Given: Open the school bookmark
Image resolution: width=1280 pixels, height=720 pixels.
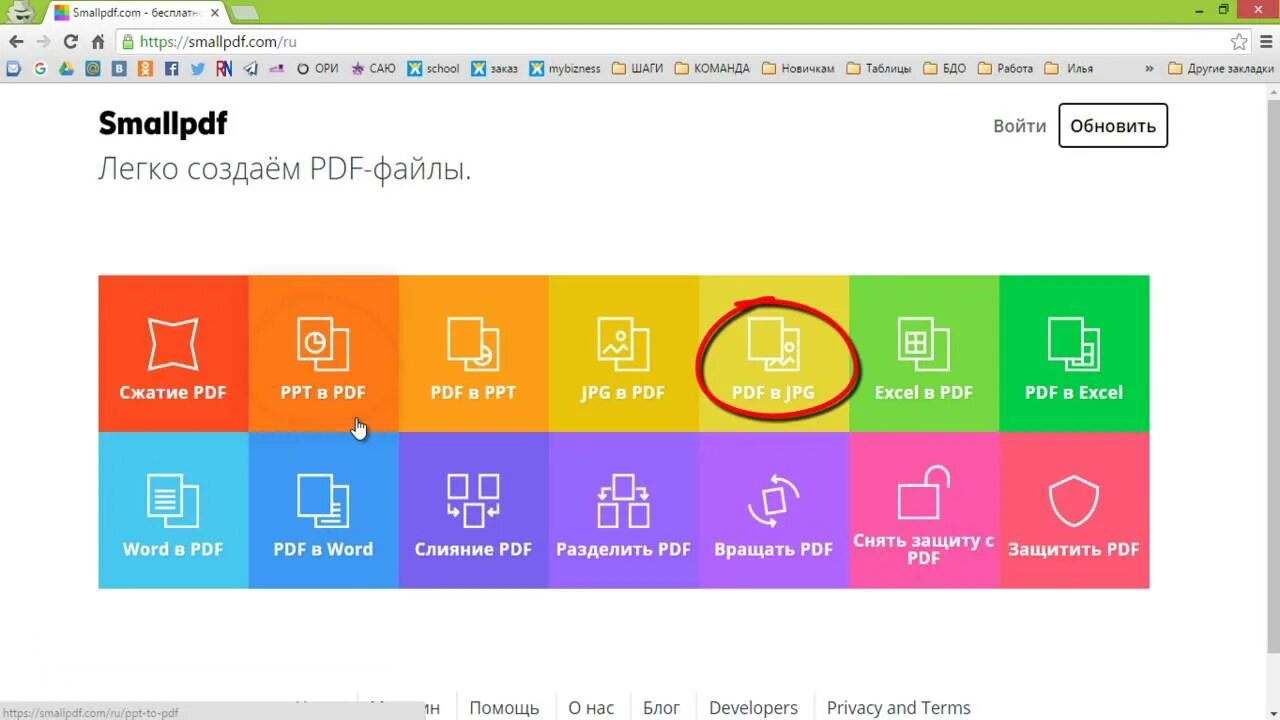Looking at the screenshot, I should [x=433, y=69].
